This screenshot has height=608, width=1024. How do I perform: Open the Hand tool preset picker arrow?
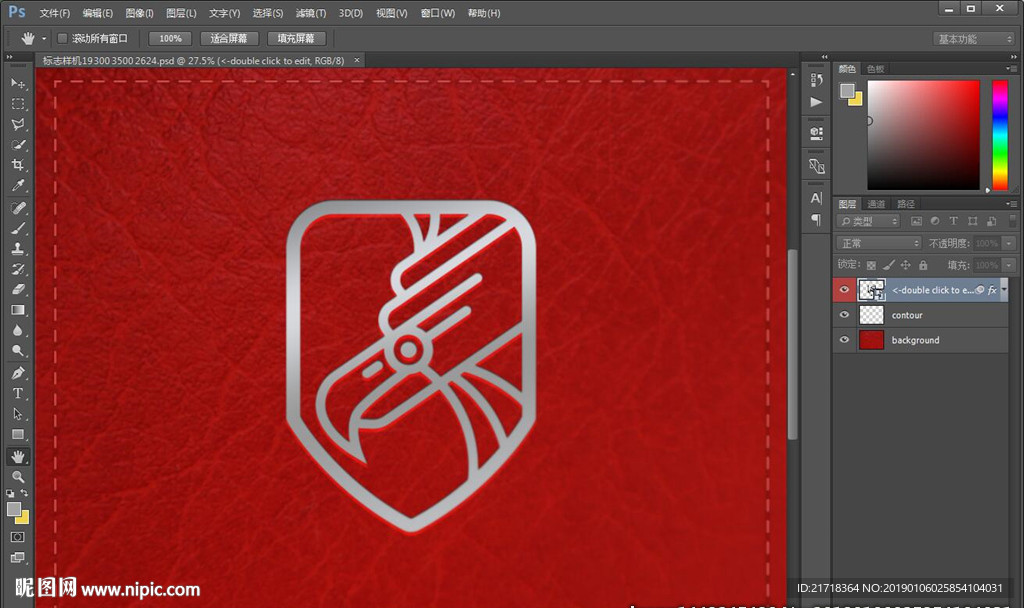coord(44,39)
